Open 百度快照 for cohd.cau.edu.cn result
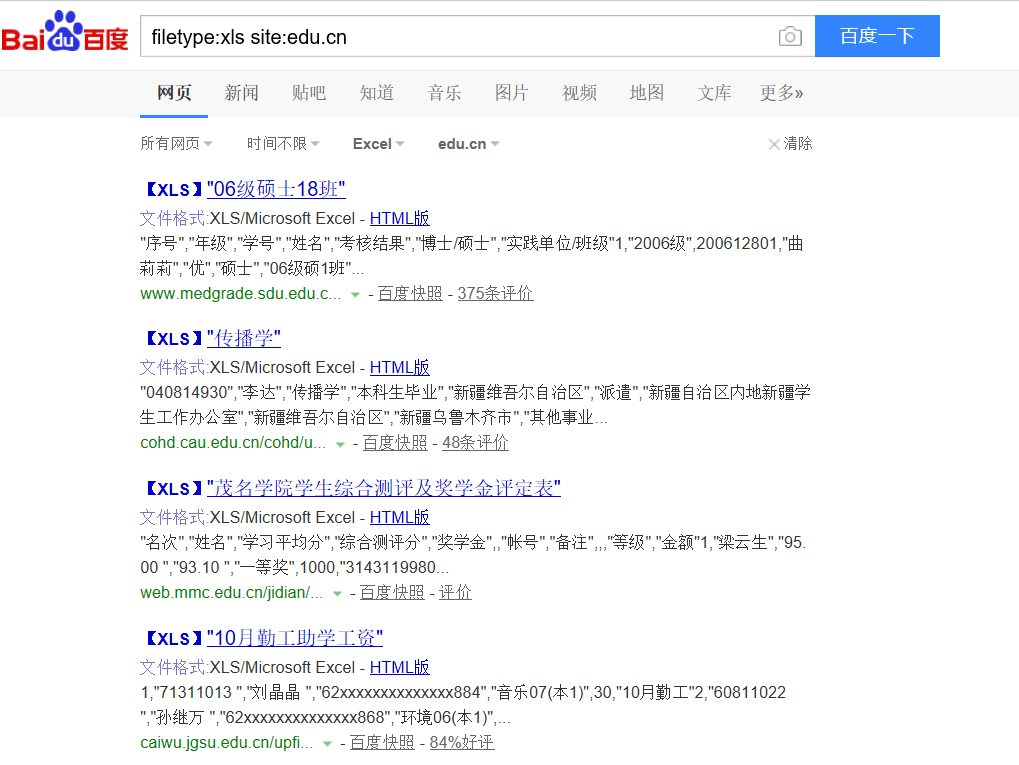This screenshot has width=1019, height=765. [x=395, y=443]
